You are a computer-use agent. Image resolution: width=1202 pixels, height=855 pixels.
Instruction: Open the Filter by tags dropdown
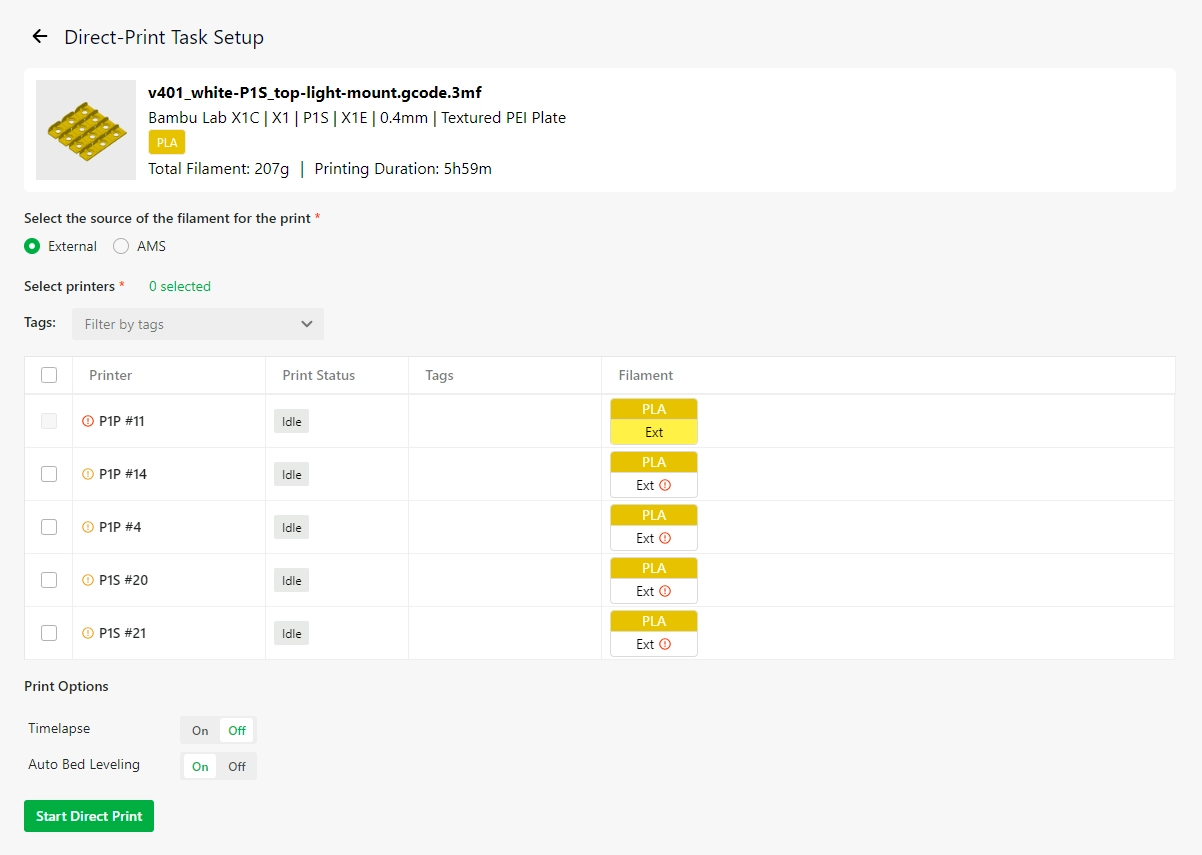[198, 324]
